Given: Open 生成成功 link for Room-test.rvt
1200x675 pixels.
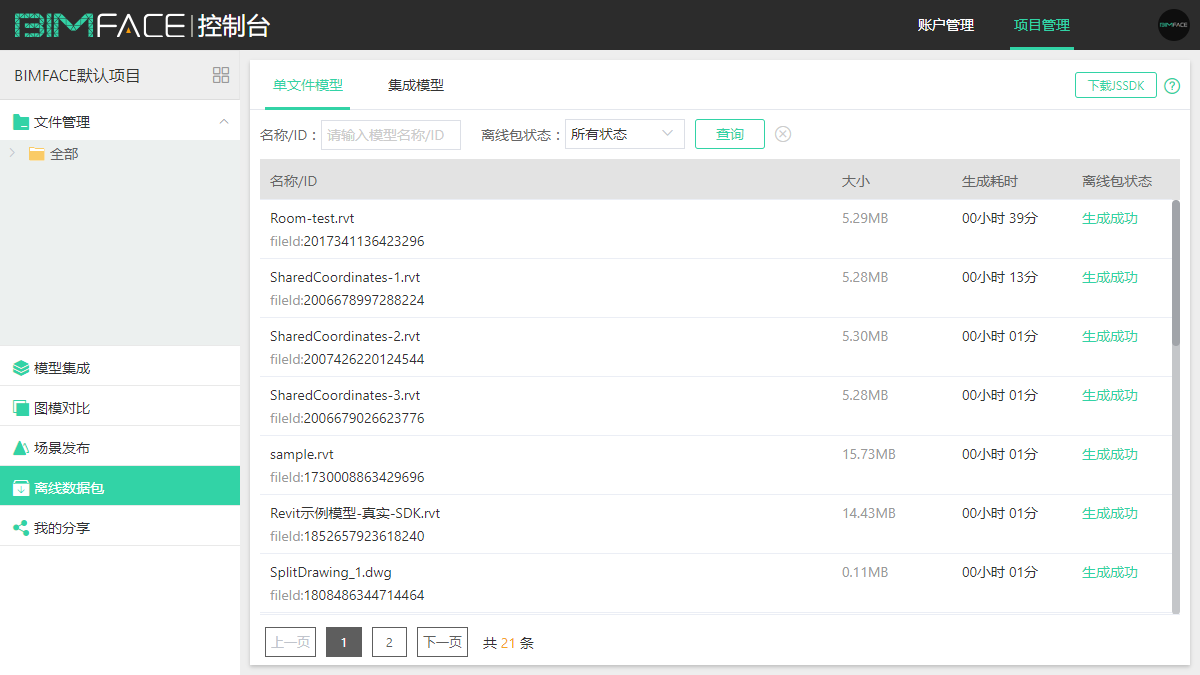Looking at the screenshot, I should click(1109, 217).
